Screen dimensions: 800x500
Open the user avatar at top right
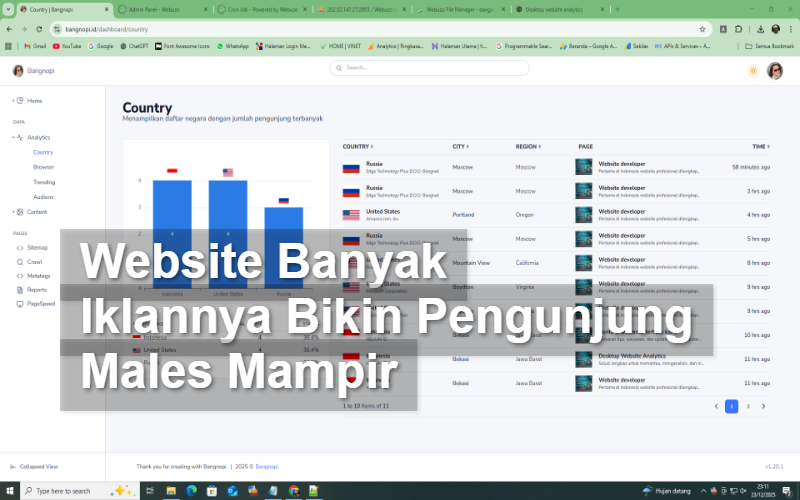click(774, 71)
